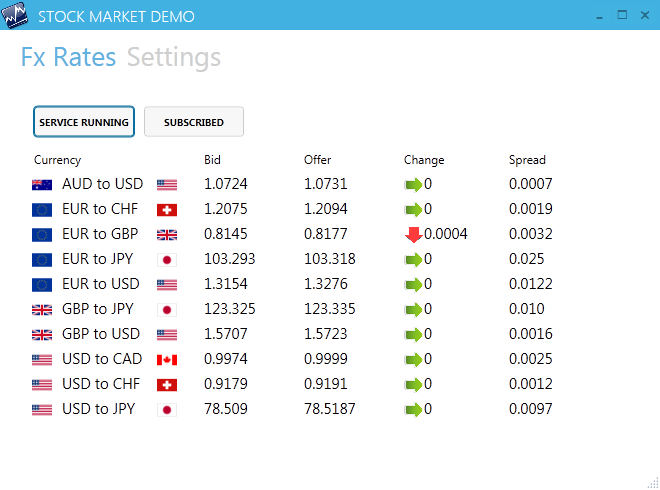
Task: Click the Swiss flag in EUR to CHF row
Action: point(167,210)
